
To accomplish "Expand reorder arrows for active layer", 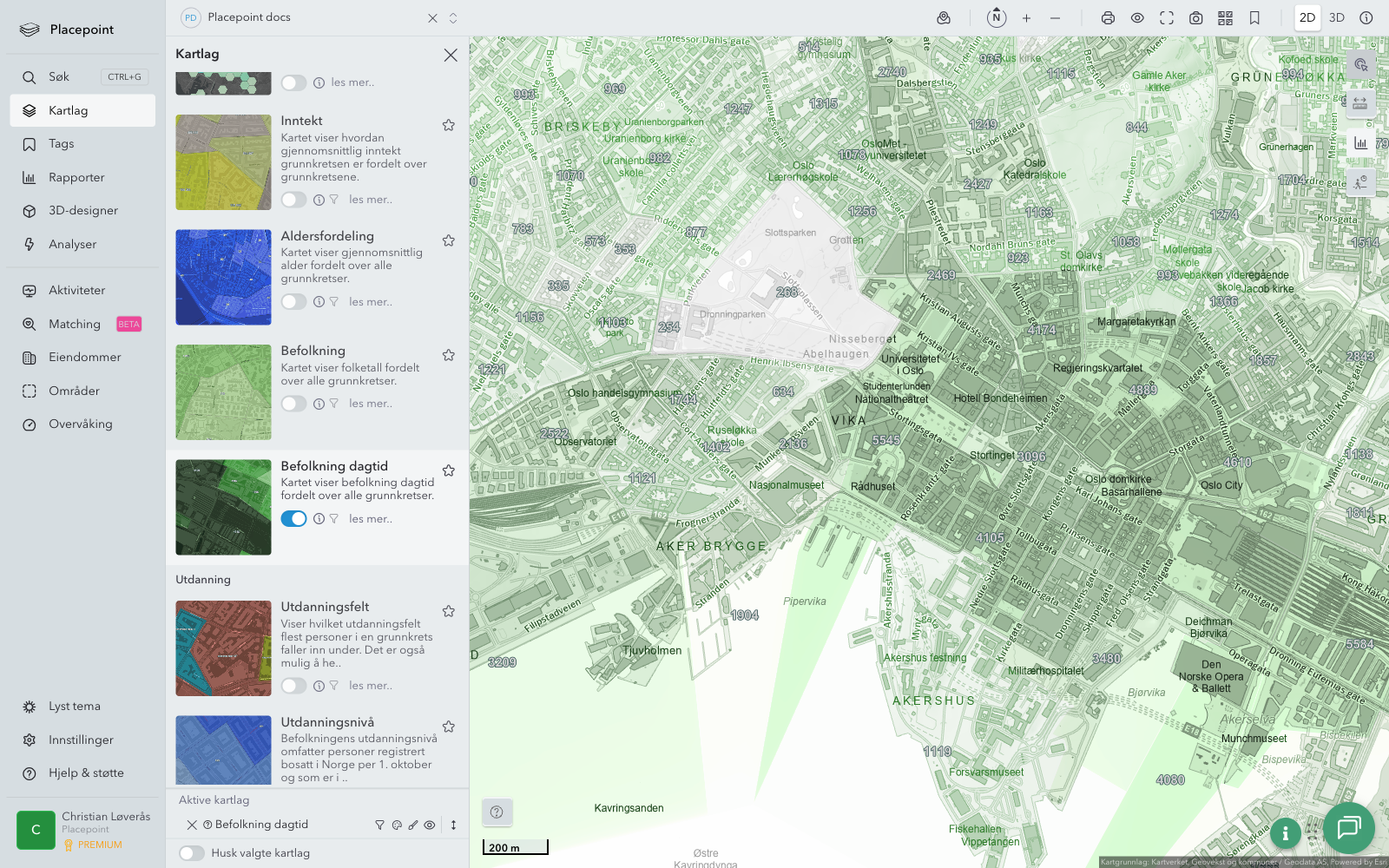I will coord(453,825).
